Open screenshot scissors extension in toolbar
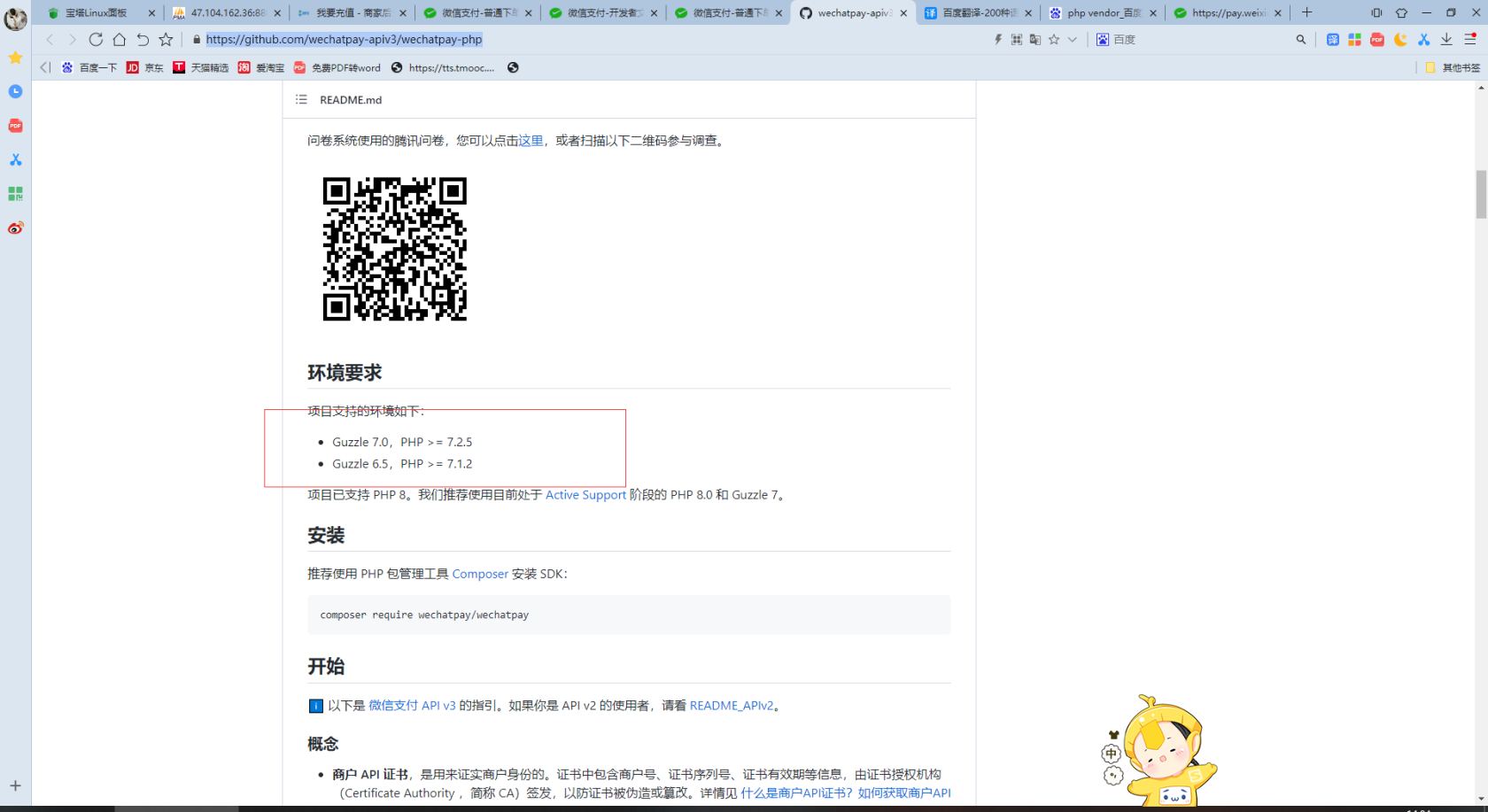 (x=1423, y=39)
